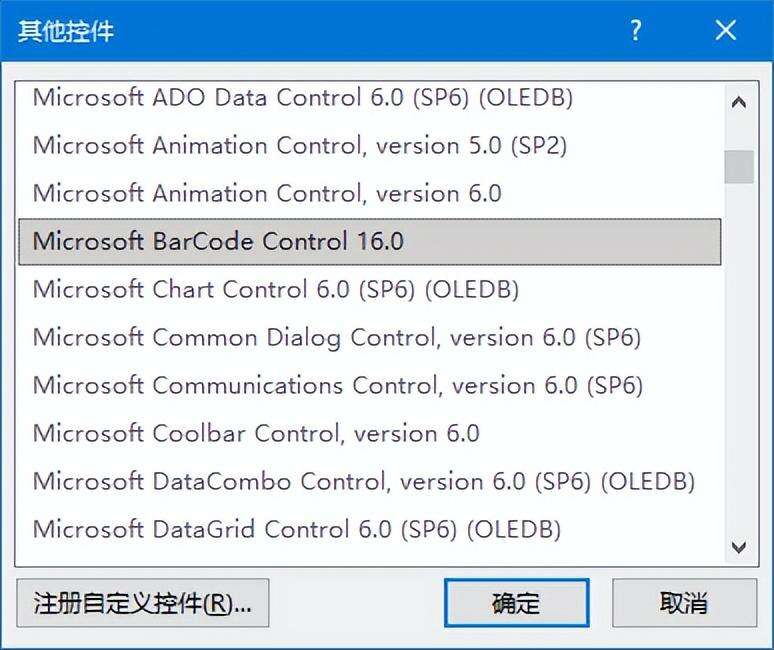
Task: Click the list scrollbar thumb
Action: click(739, 167)
